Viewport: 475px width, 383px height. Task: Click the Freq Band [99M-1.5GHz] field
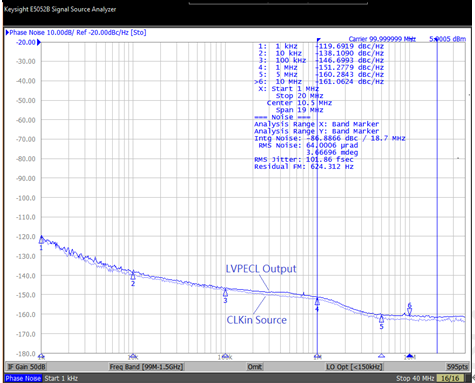click(146, 367)
